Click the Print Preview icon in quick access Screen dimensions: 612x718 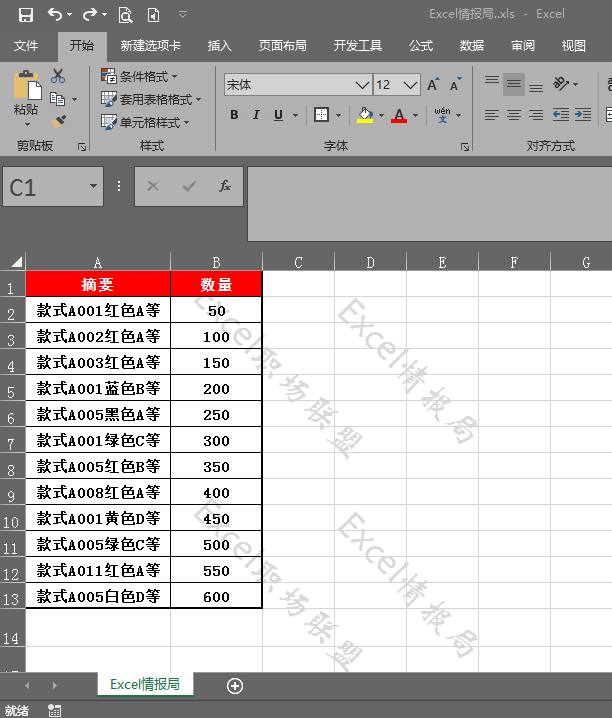click(x=125, y=15)
